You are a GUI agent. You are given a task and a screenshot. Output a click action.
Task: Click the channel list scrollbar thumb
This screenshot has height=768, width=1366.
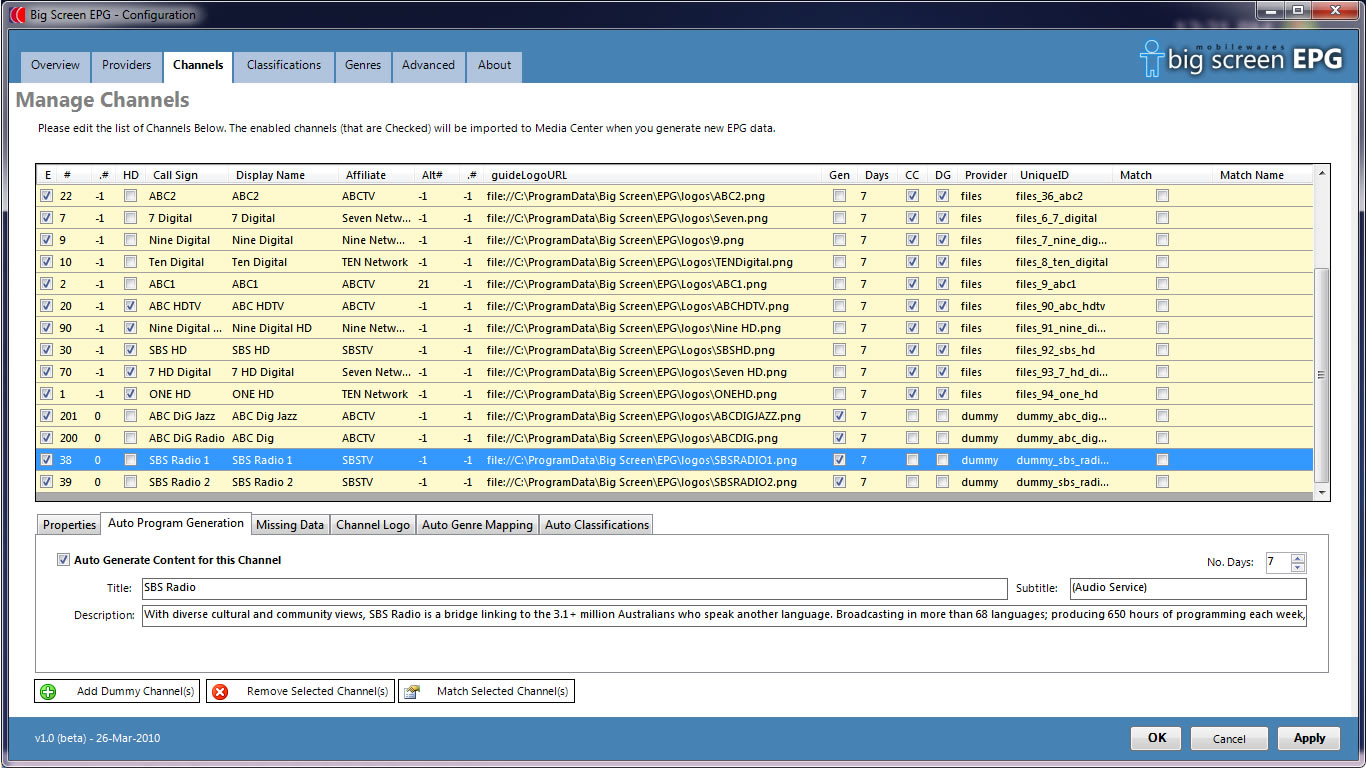pos(1323,375)
